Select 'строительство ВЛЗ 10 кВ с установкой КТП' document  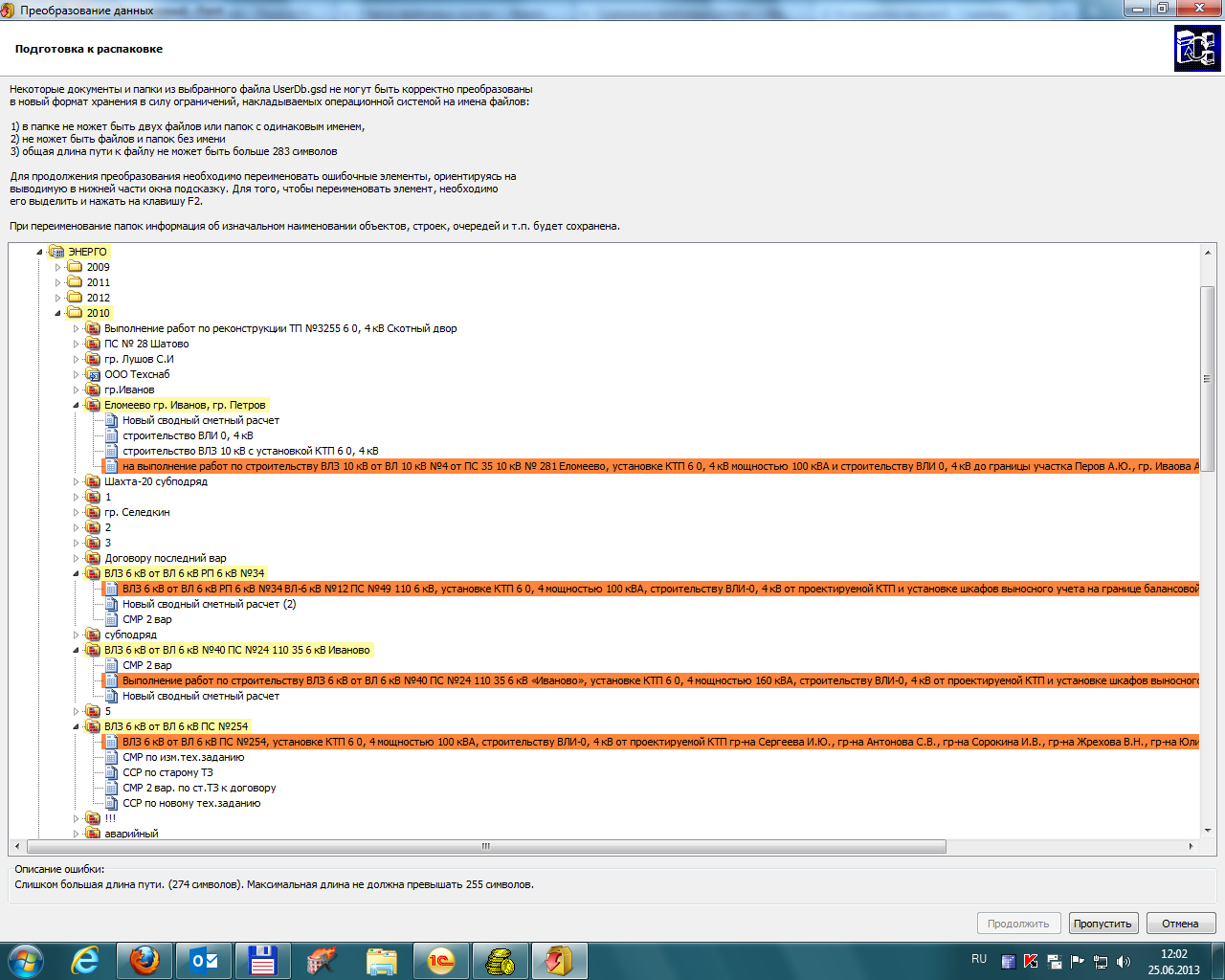coord(251,451)
